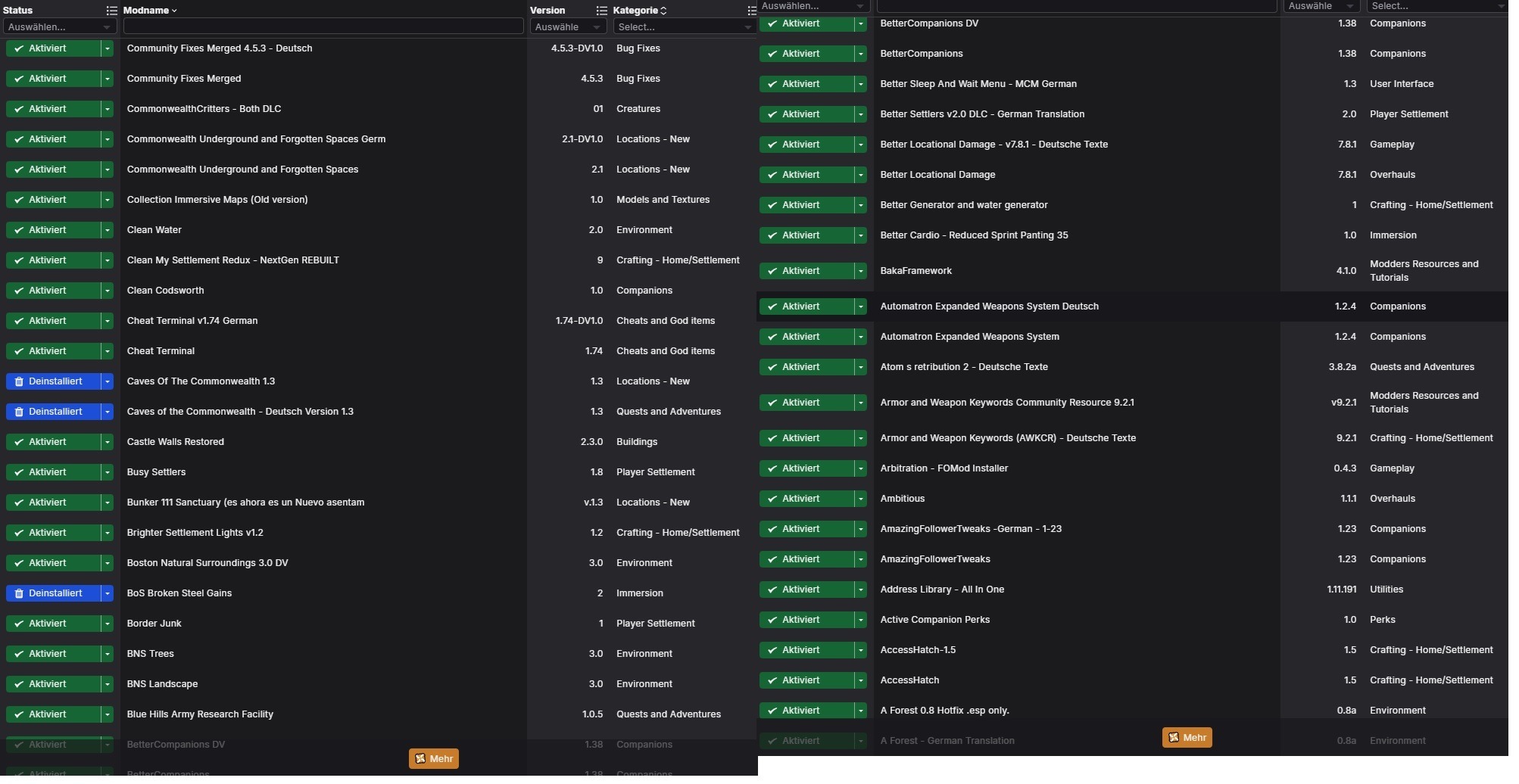Toggle Aktiviert status for Cheat Terminal
Screen dimensions: 1519x784
pyautogui.click(x=53, y=351)
